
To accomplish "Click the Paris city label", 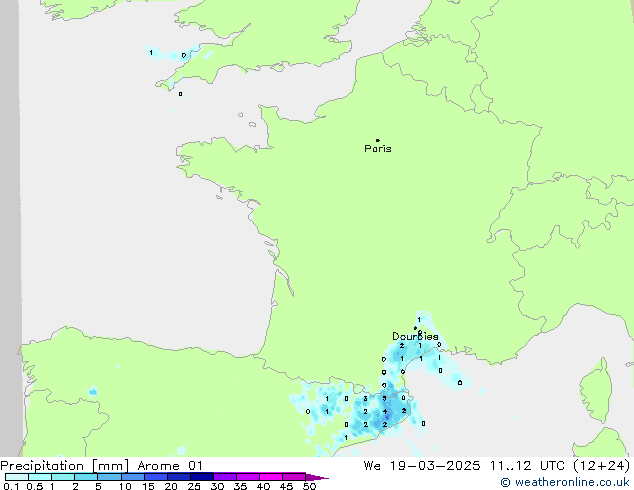I will point(378,149).
